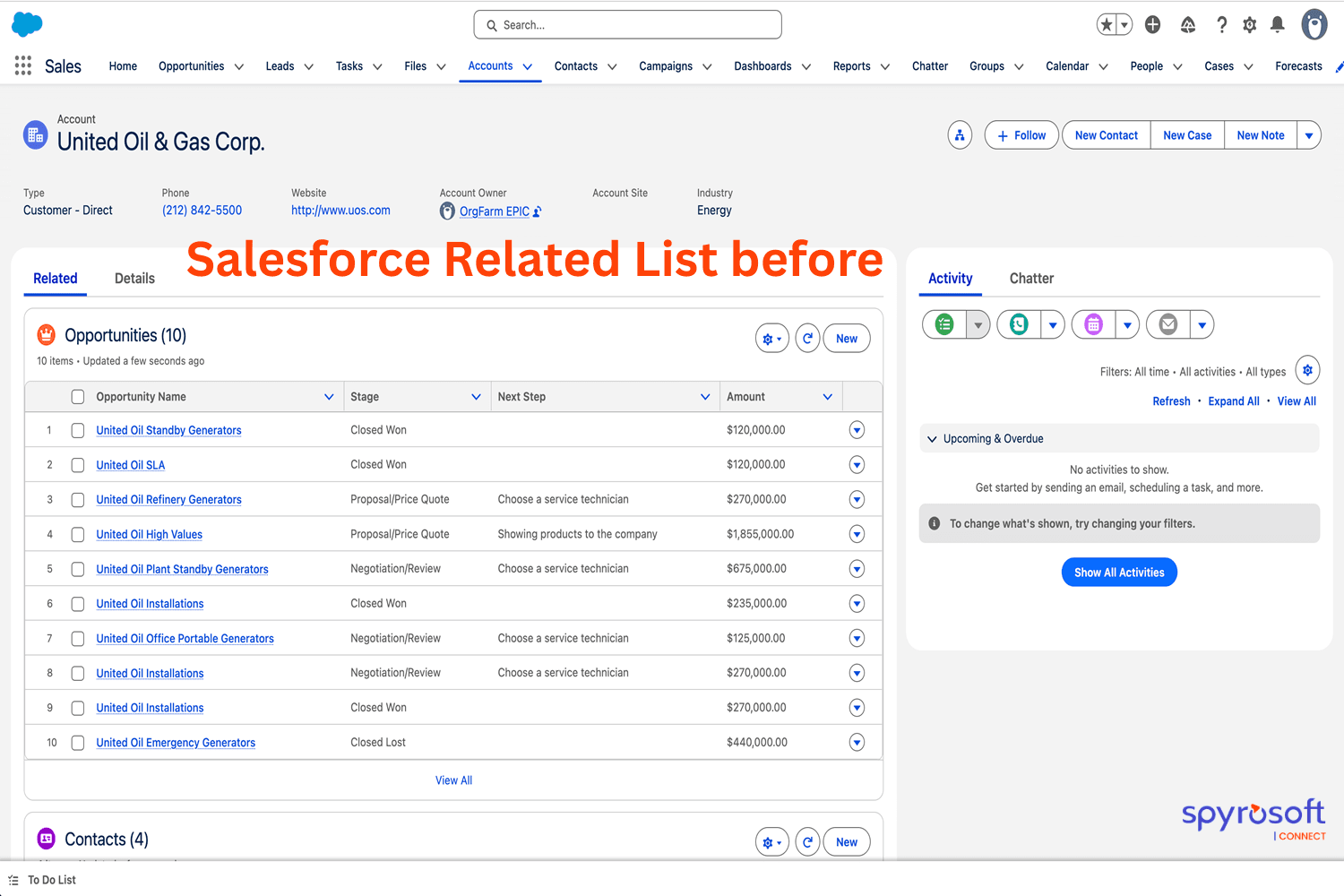Screen dimensions: 1344x896
Task: Open the Chatter nav item
Action: pos(930,66)
